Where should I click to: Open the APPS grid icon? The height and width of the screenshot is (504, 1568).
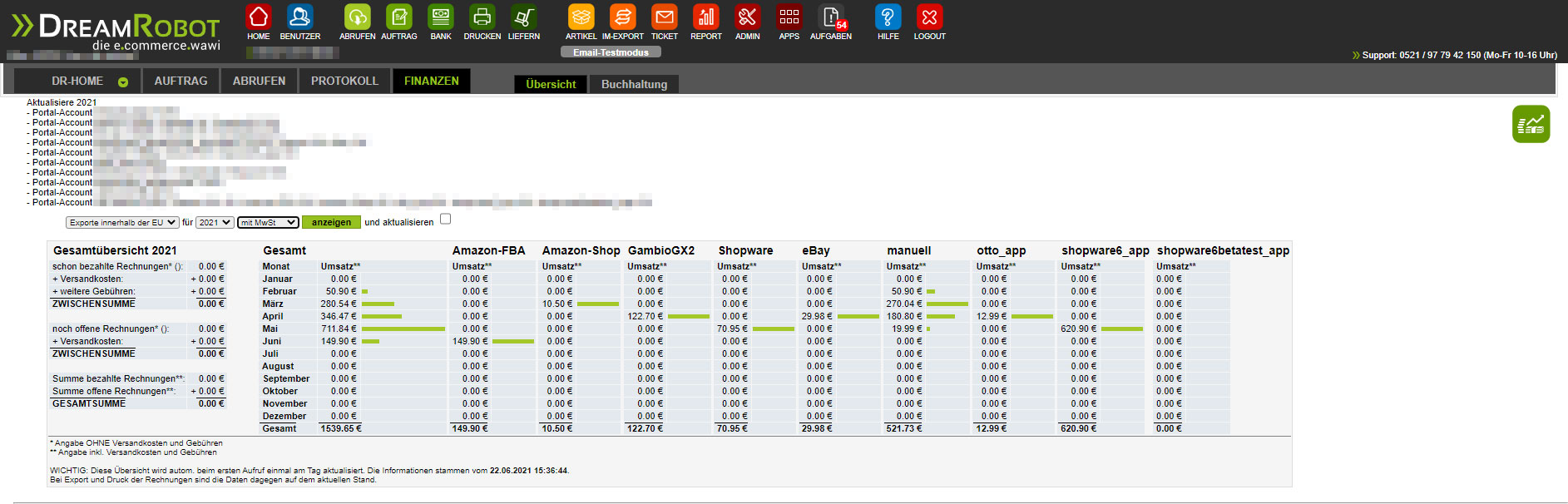point(789,17)
